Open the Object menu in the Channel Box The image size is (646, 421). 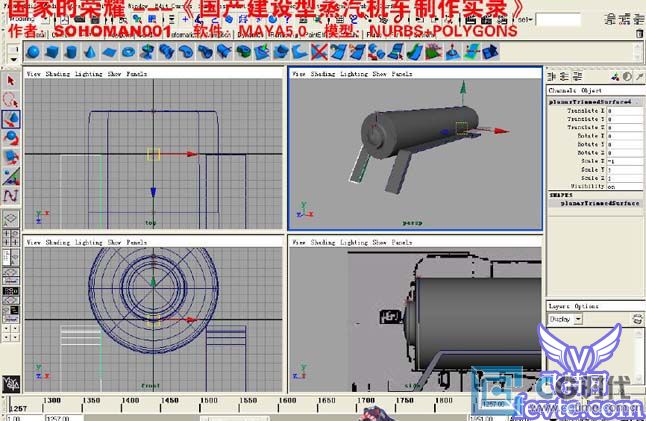pyautogui.click(x=592, y=90)
